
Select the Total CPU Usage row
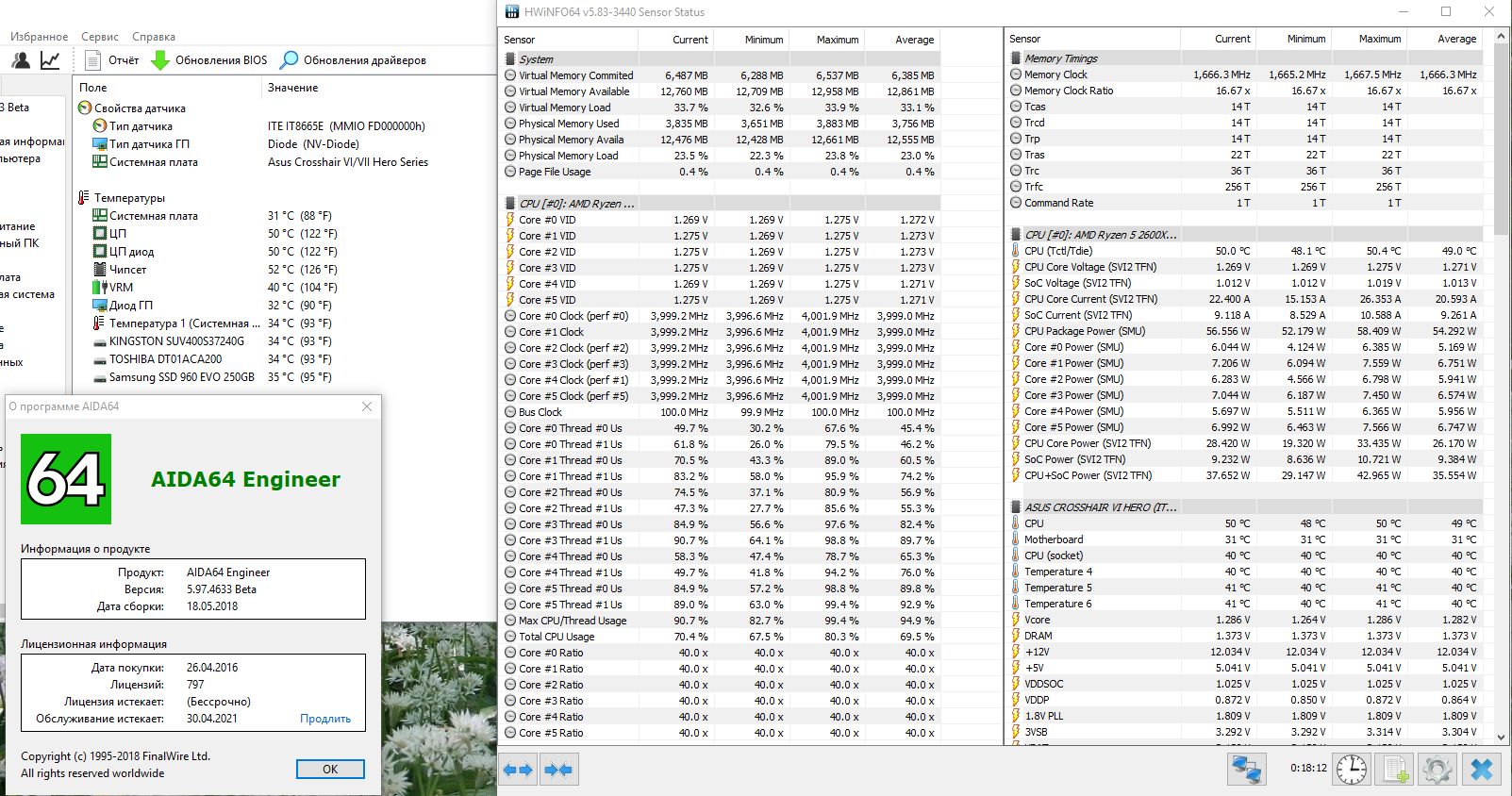[x=721, y=637]
